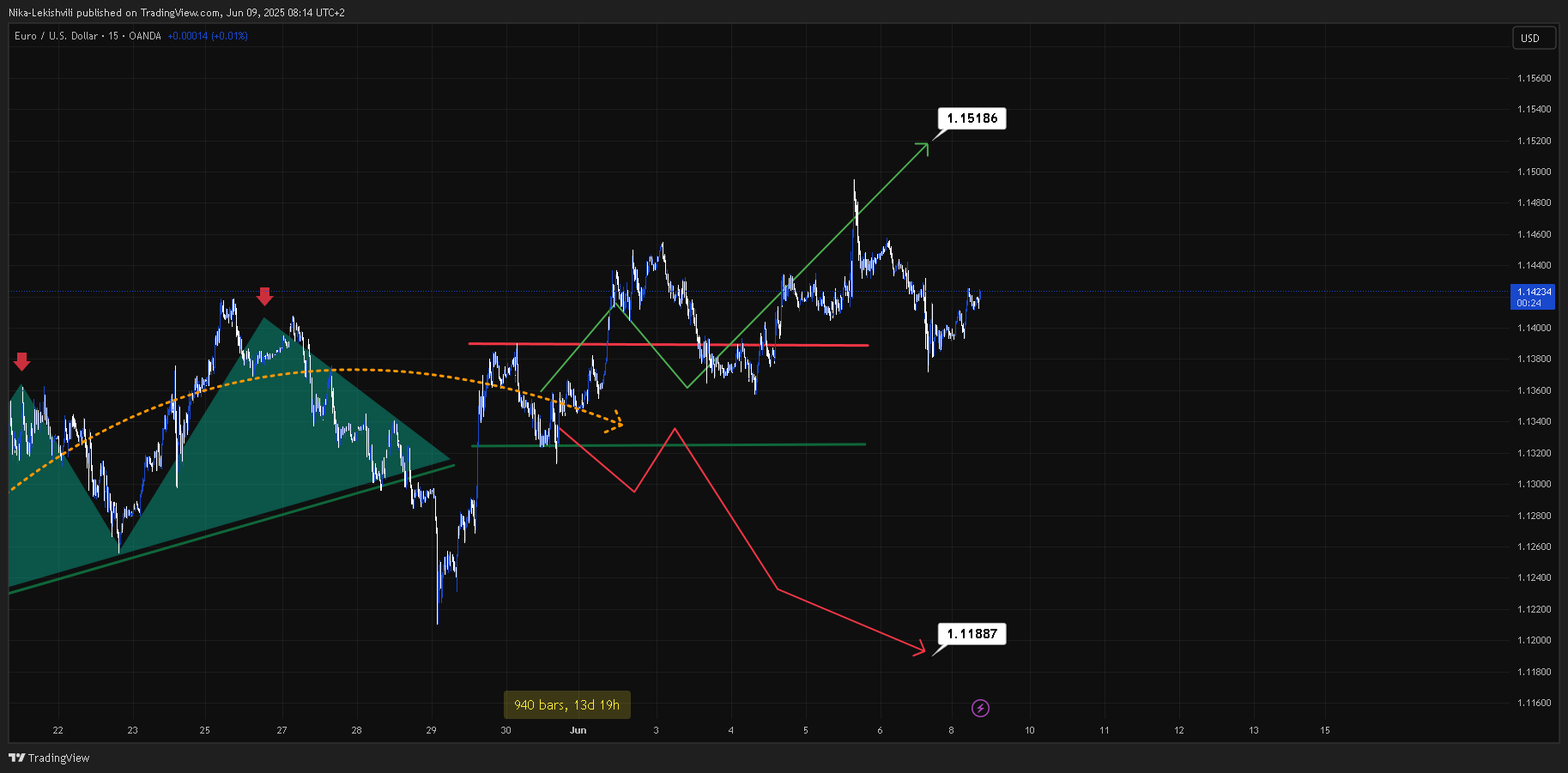The height and width of the screenshot is (773, 1568).
Task: Click the publisher credit text at top left
Action: [177, 13]
